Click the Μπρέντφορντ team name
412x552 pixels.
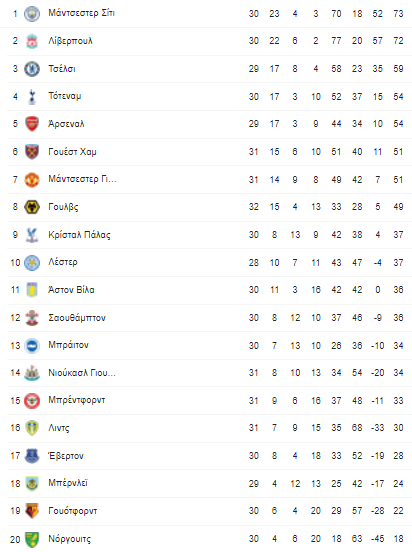click(x=76, y=400)
